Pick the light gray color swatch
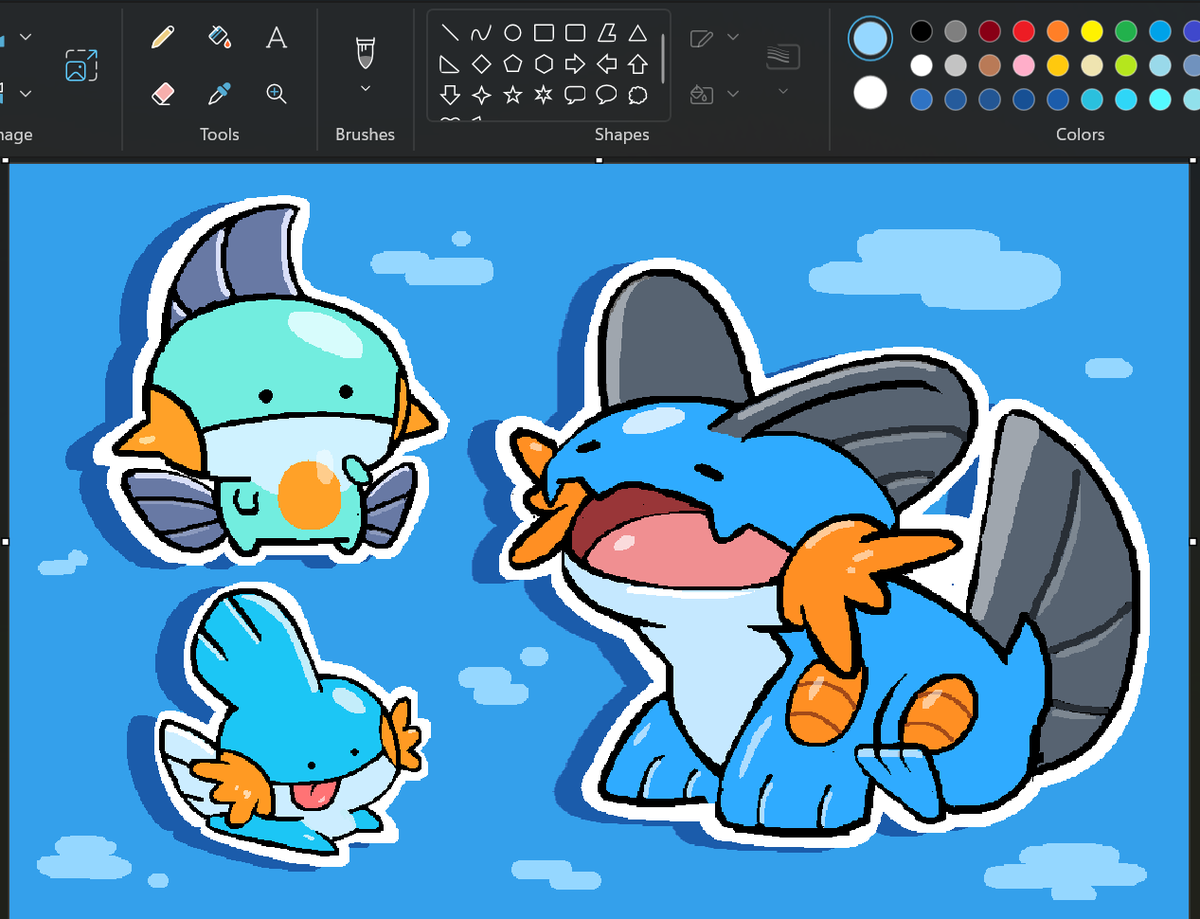 [x=956, y=66]
